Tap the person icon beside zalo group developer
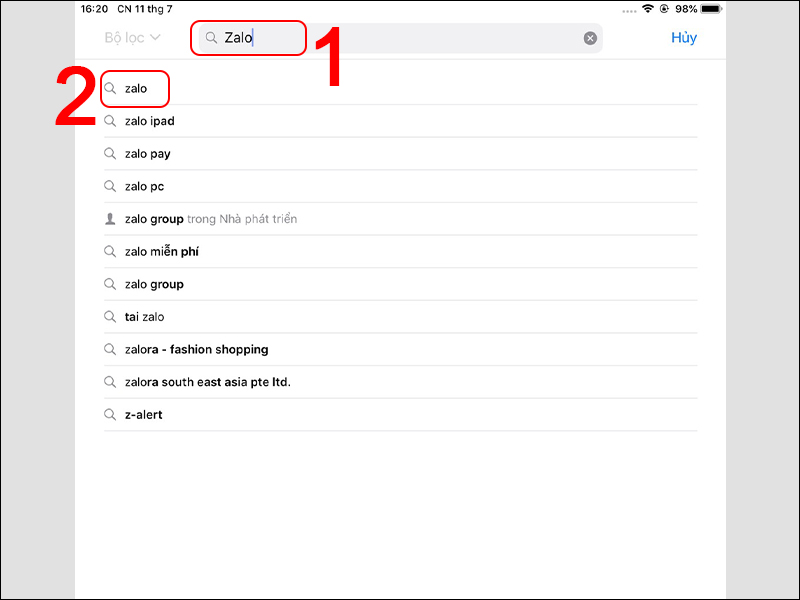The height and width of the screenshot is (600, 800). 110,219
